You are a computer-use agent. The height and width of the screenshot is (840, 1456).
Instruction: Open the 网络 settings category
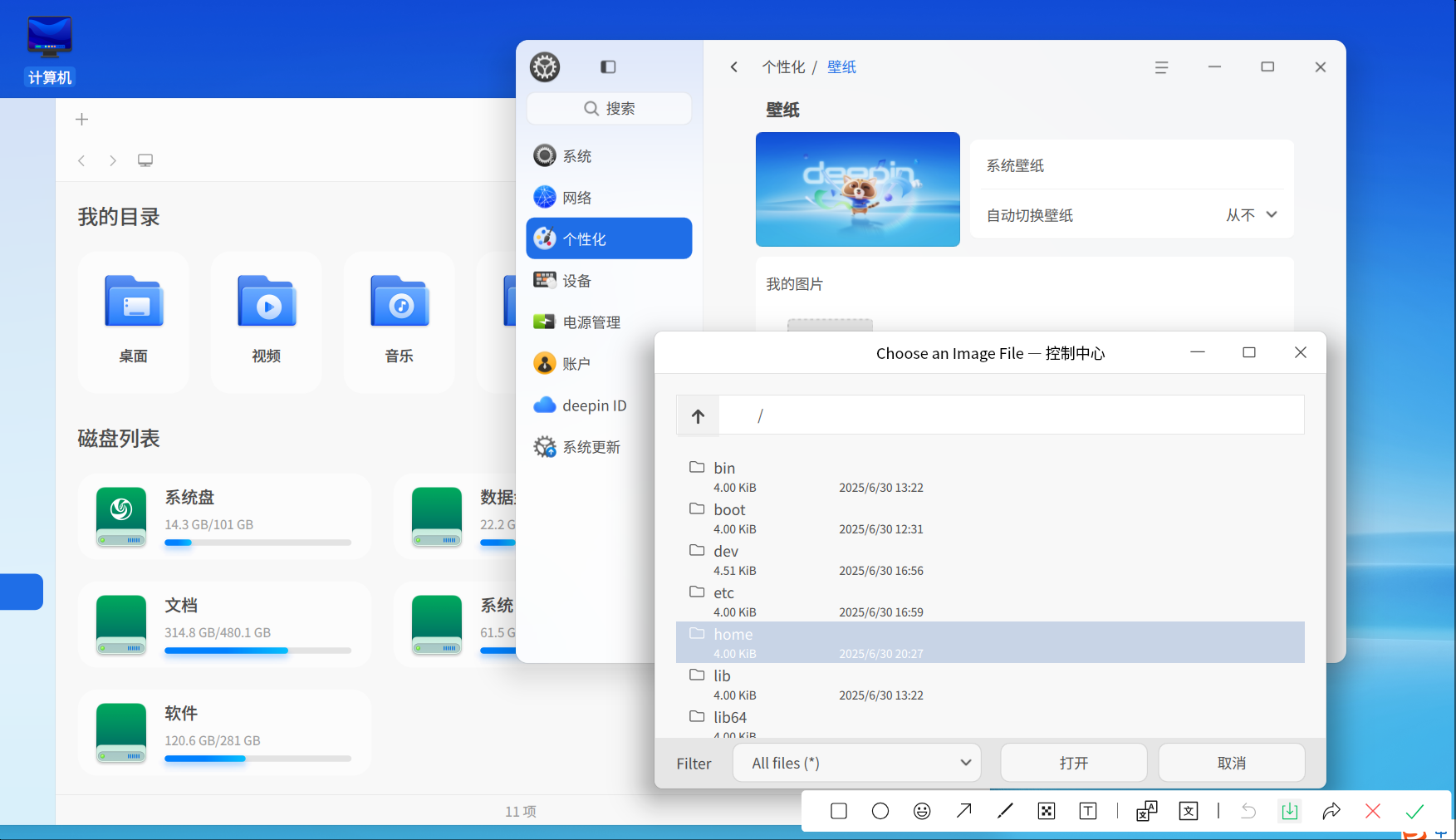point(609,198)
